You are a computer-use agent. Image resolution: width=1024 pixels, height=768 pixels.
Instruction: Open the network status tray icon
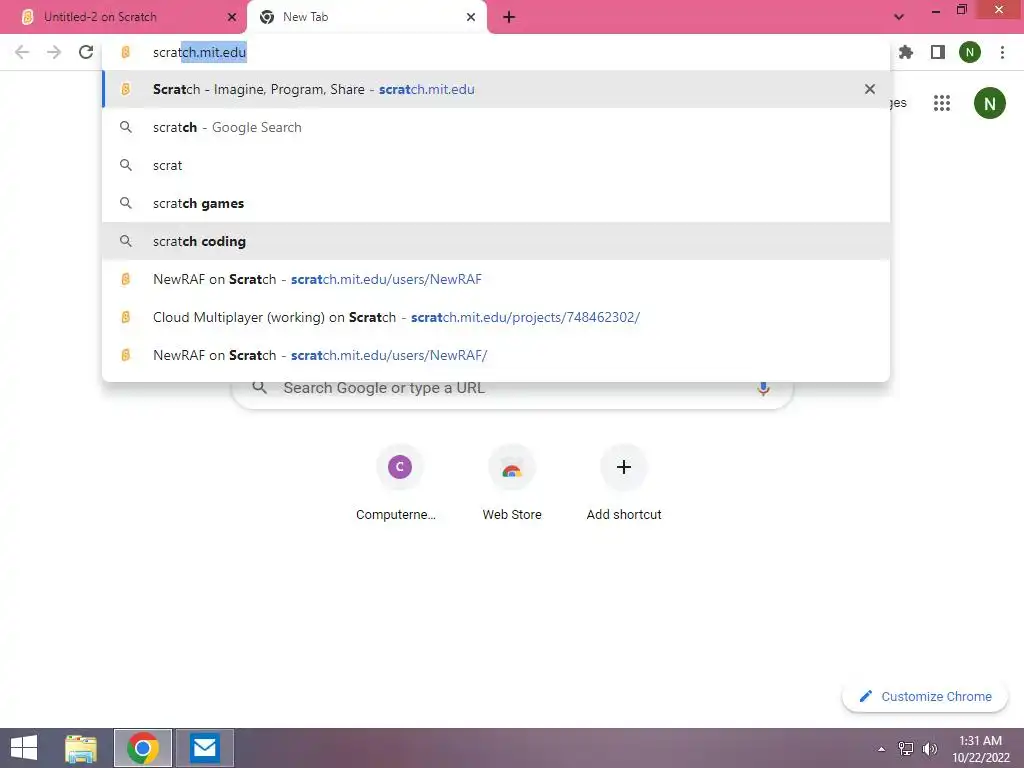point(906,748)
